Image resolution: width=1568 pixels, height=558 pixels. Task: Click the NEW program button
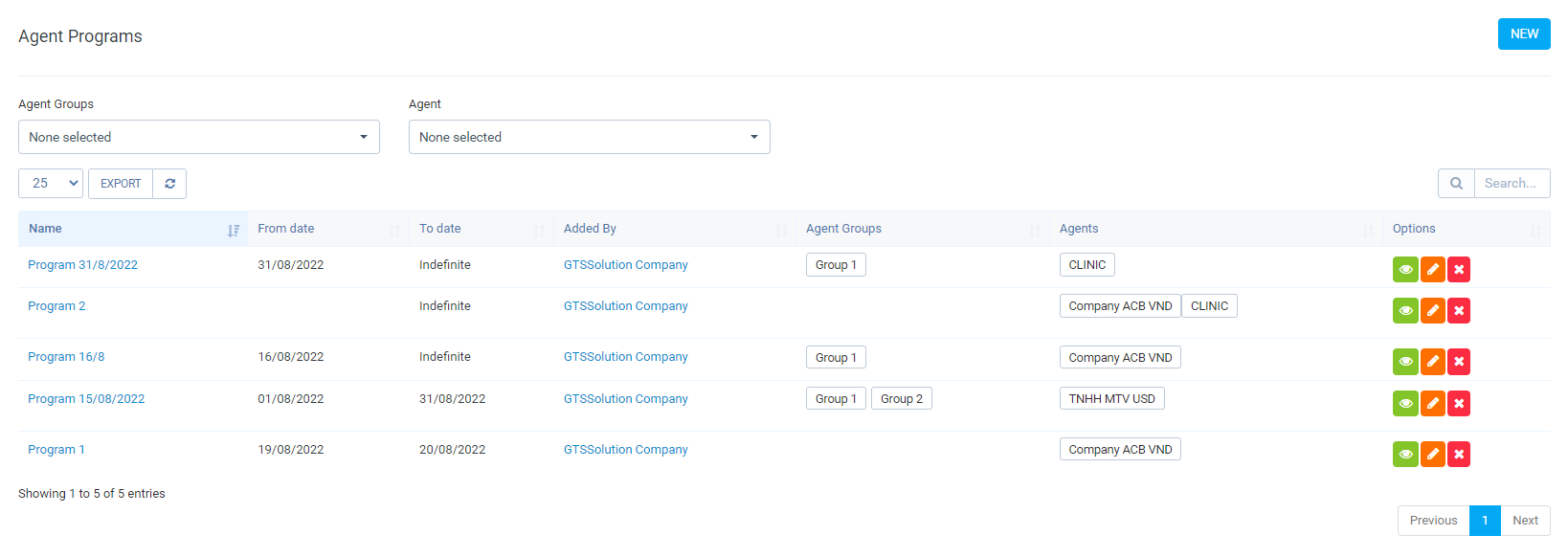(1524, 33)
